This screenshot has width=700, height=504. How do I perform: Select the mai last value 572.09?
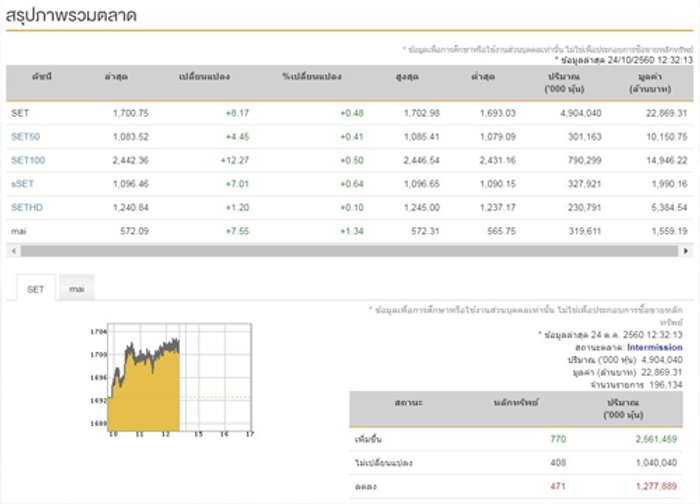[134, 231]
